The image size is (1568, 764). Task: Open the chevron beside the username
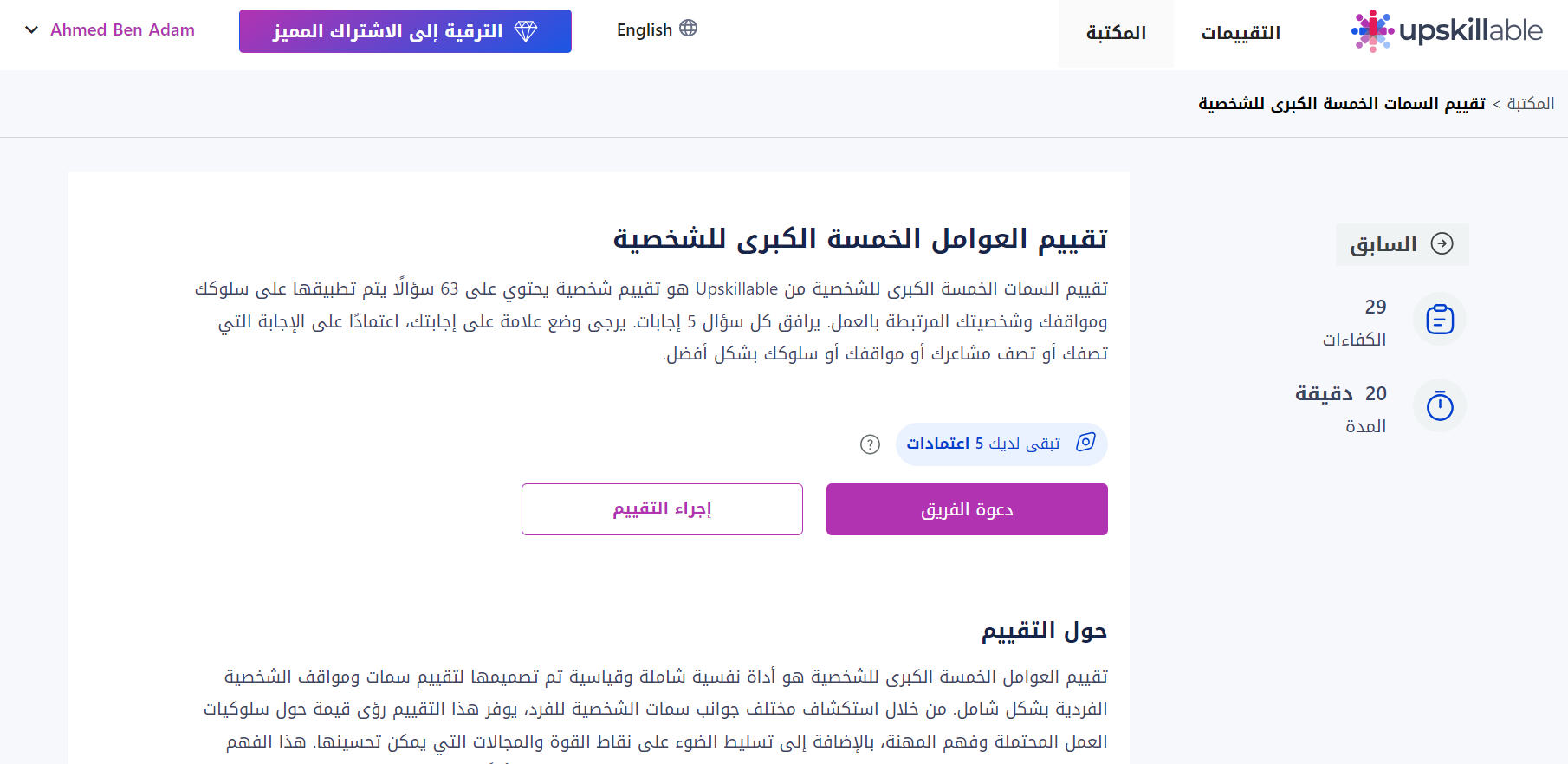coord(32,29)
